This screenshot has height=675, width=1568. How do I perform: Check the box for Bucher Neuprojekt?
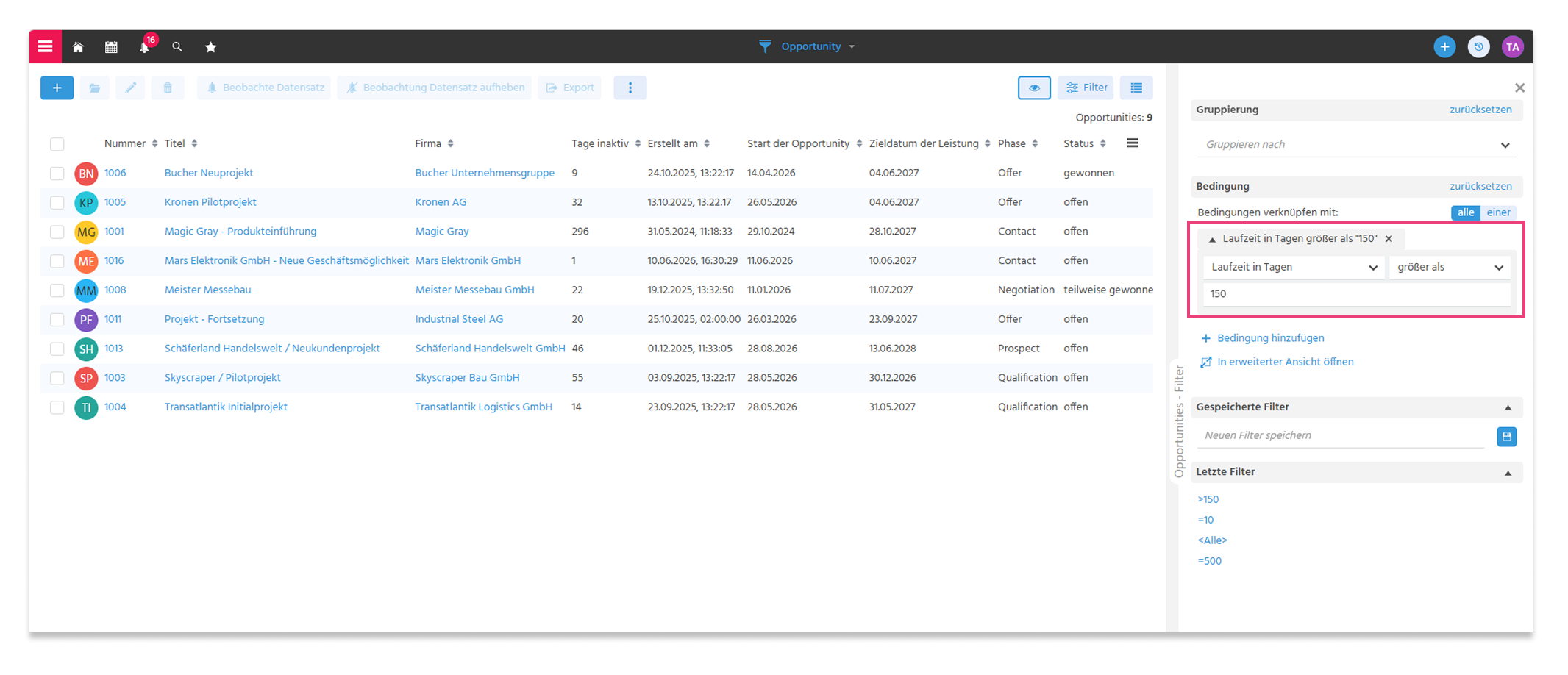[57, 174]
